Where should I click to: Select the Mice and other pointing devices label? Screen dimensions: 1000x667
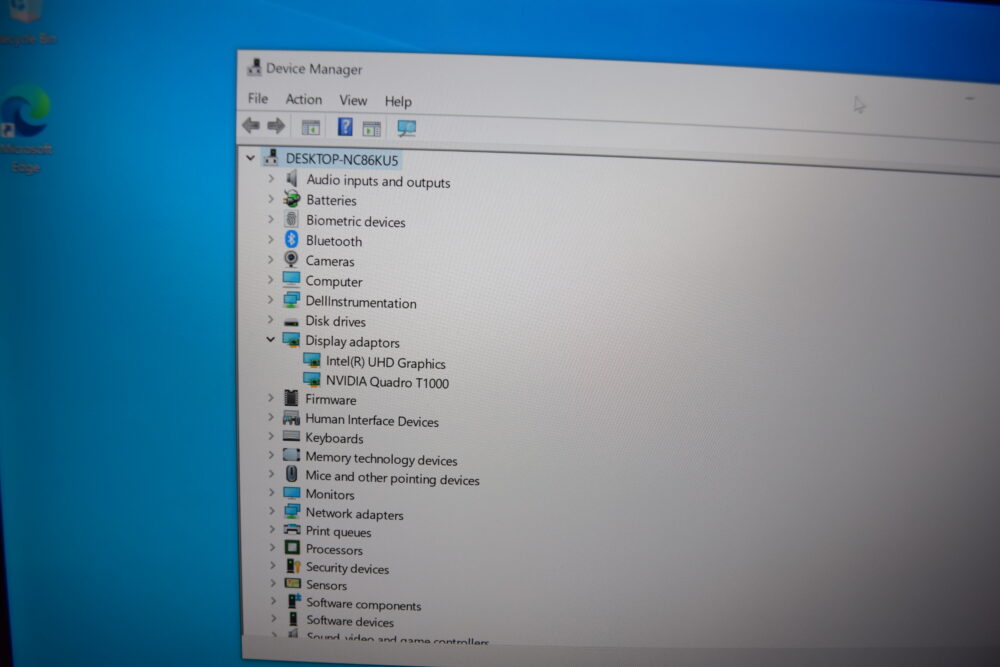coord(392,478)
